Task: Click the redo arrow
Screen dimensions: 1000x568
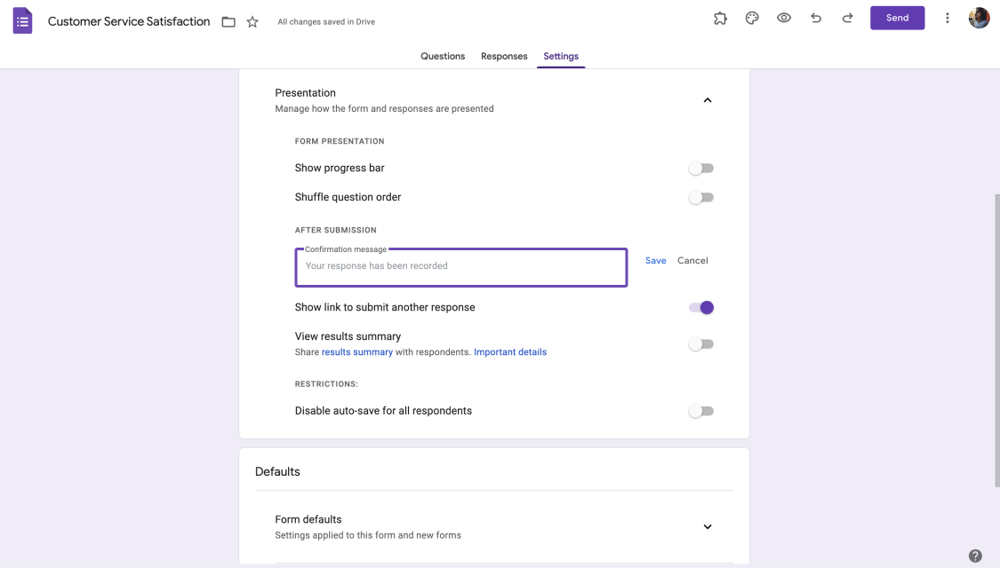Action: coord(848,18)
